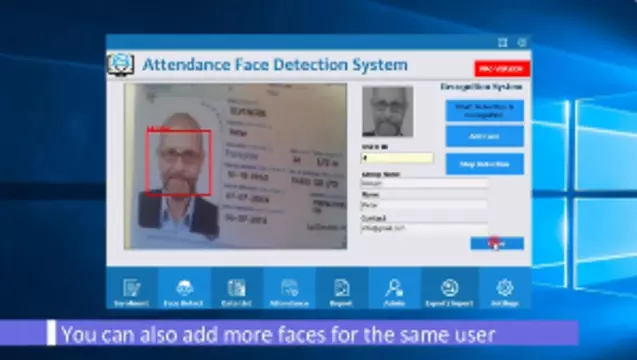Image resolution: width=637 pixels, height=360 pixels.
Task: Click the Contact email field
Action: [x=425, y=228]
